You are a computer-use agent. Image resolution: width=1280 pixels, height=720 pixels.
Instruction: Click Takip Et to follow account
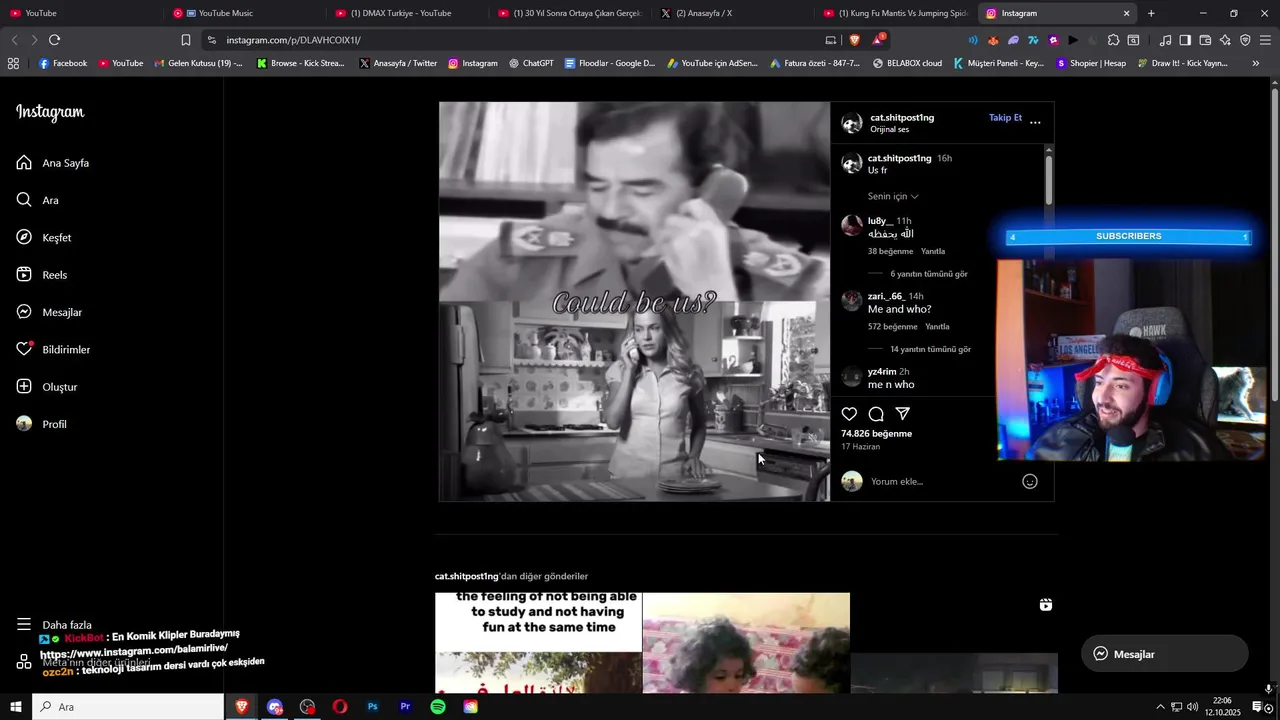point(1005,118)
